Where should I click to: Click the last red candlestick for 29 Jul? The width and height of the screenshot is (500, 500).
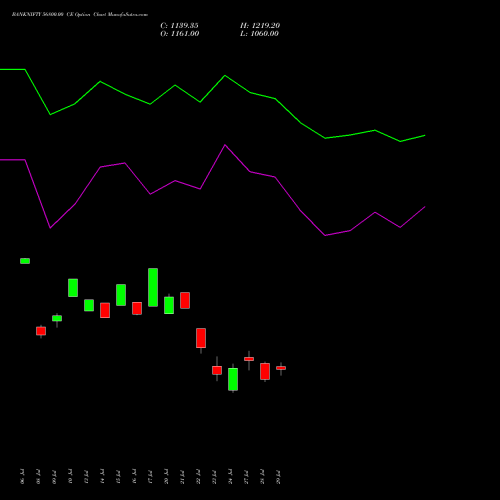(281, 368)
